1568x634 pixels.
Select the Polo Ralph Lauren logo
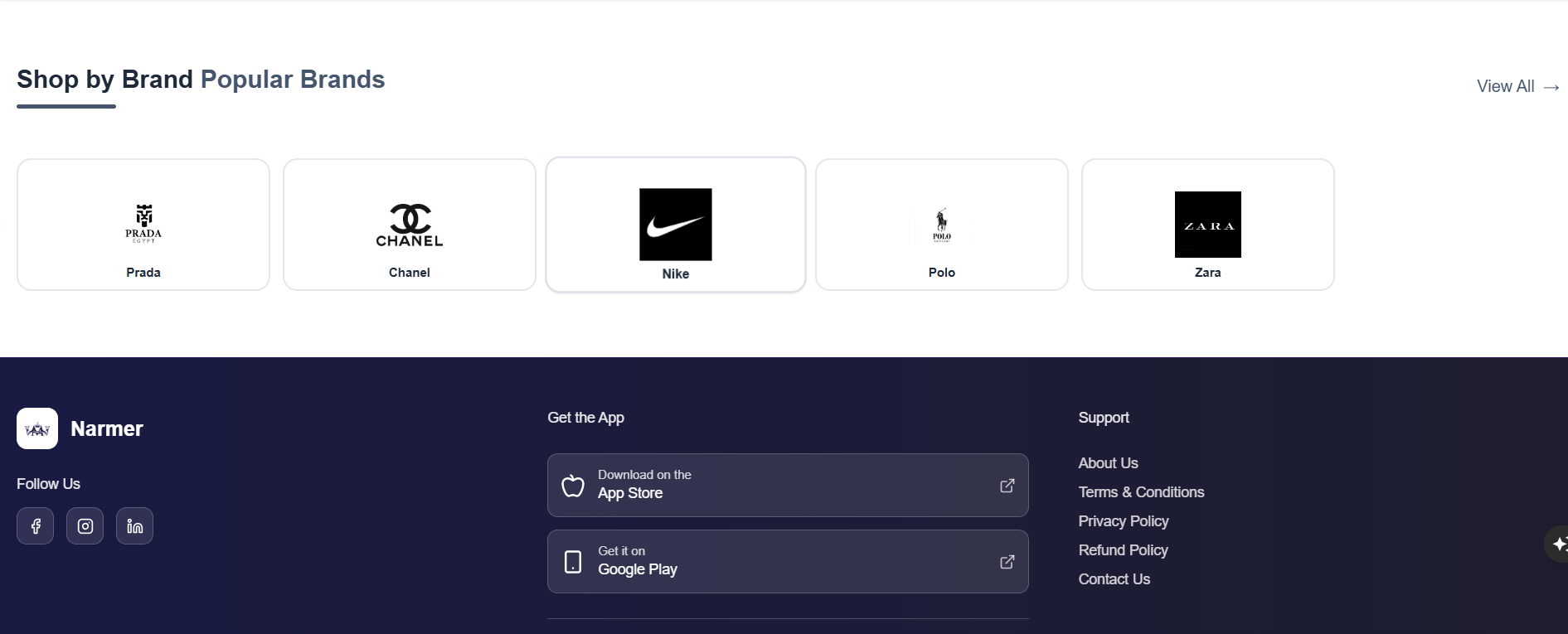(941, 224)
